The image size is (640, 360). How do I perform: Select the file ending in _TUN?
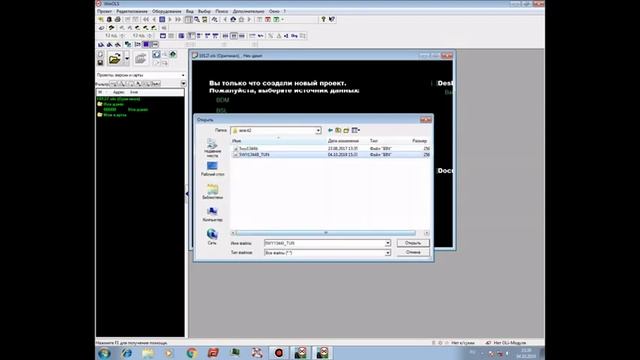(x=330, y=155)
